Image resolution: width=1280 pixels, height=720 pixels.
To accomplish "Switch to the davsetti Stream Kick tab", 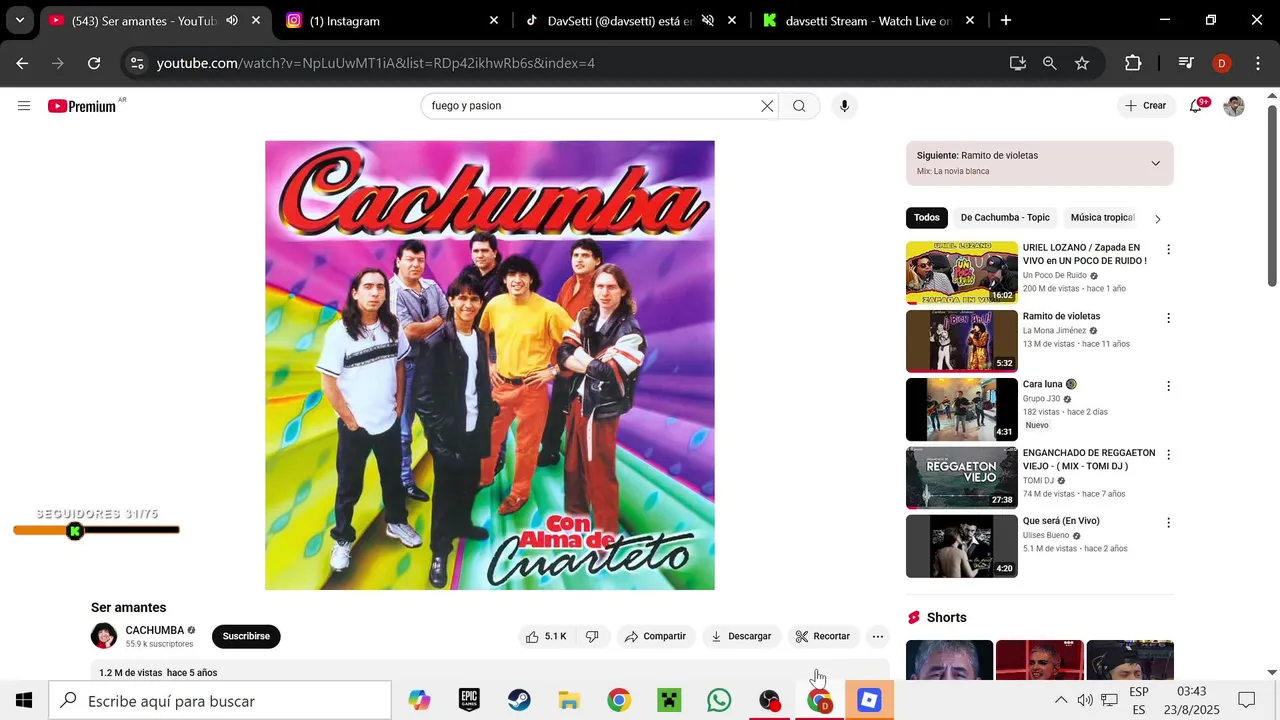I will coord(868,20).
